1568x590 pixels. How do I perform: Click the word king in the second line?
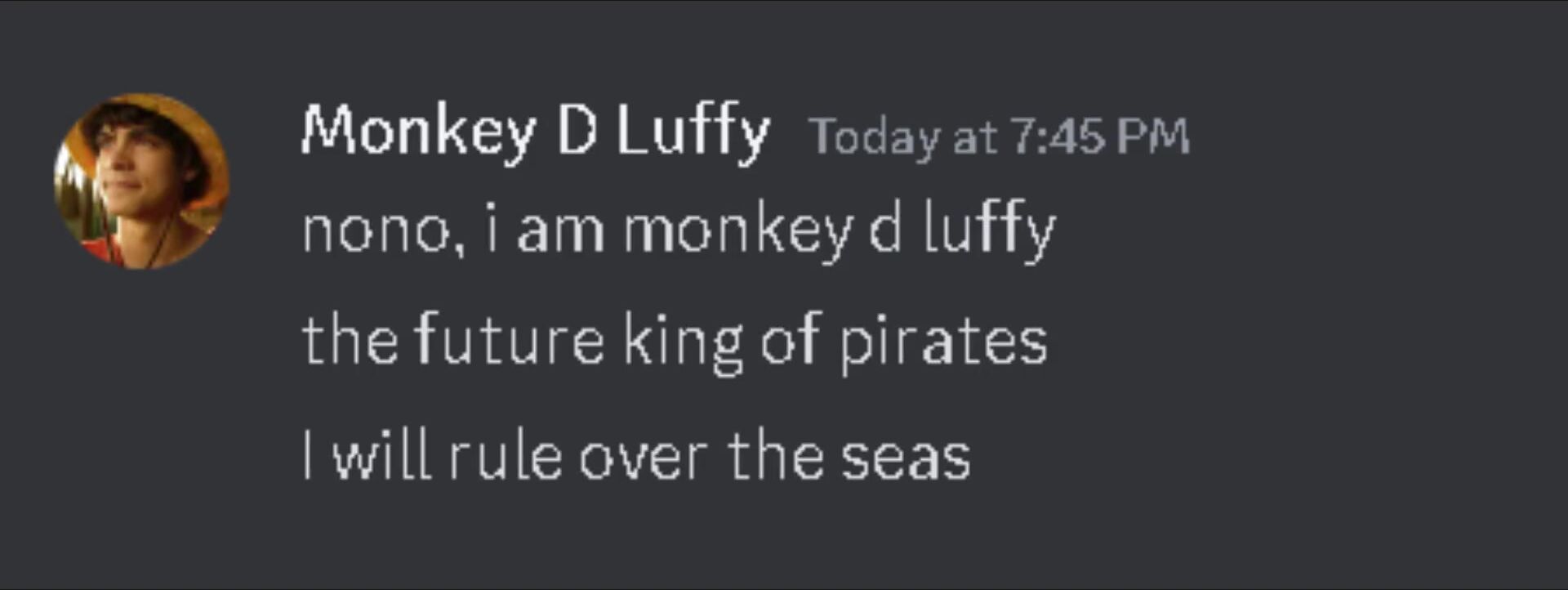click(683, 342)
